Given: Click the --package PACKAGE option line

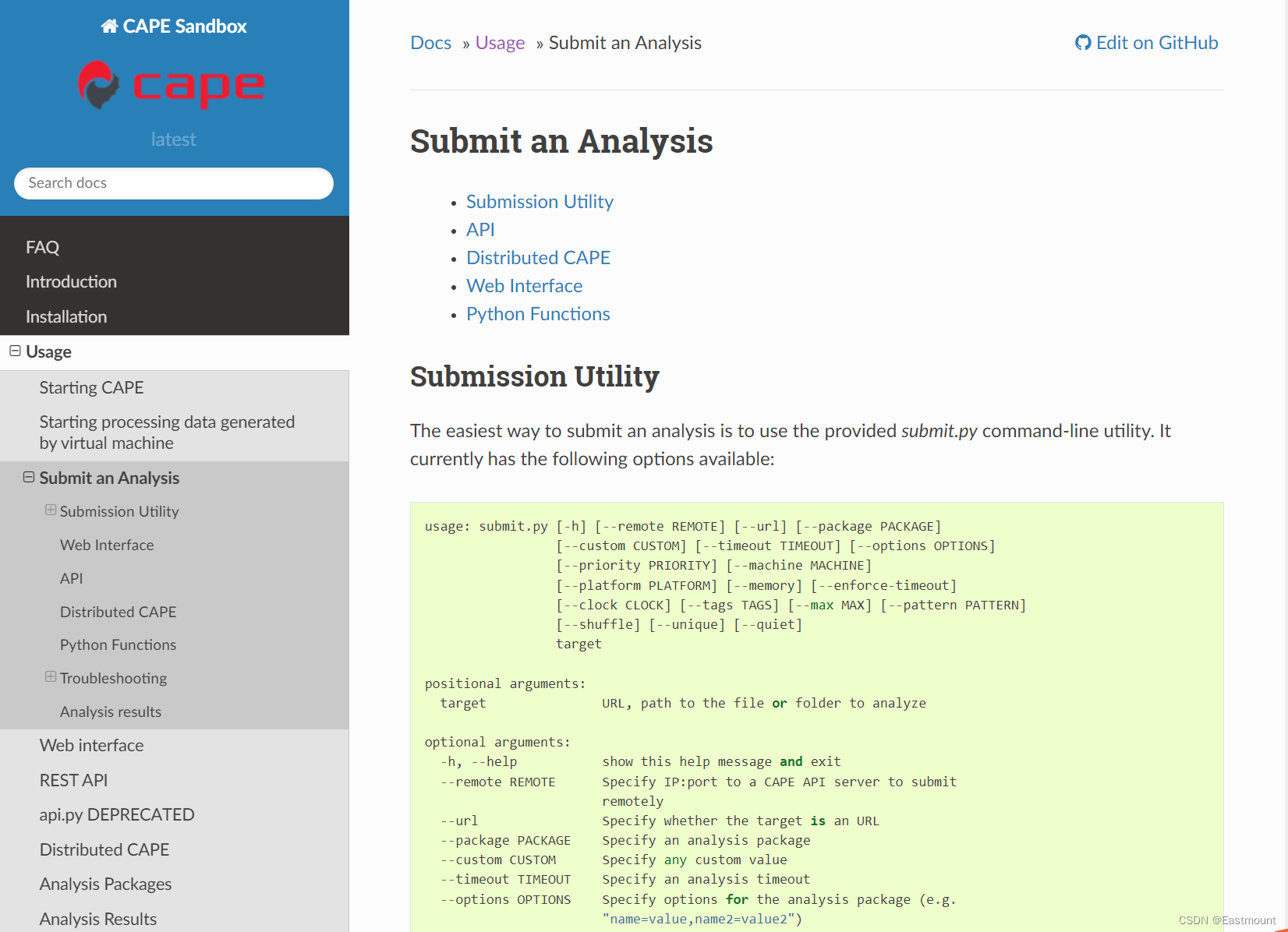Looking at the screenshot, I should (x=505, y=841).
